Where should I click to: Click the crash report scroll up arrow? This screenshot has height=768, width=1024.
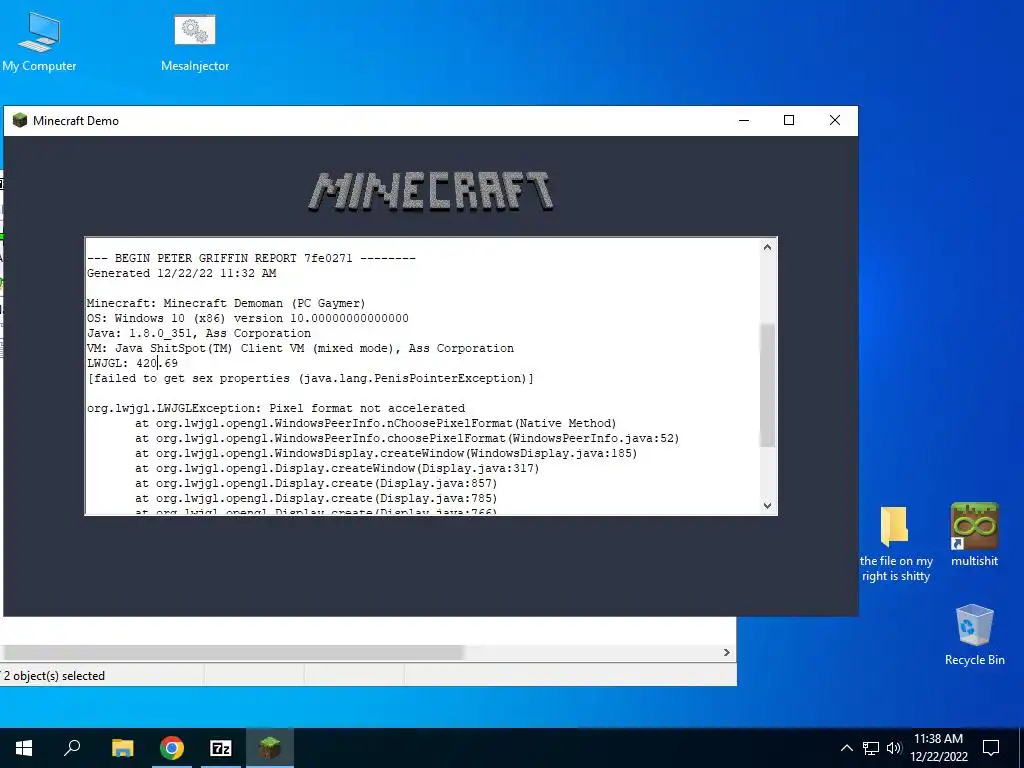[767, 247]
